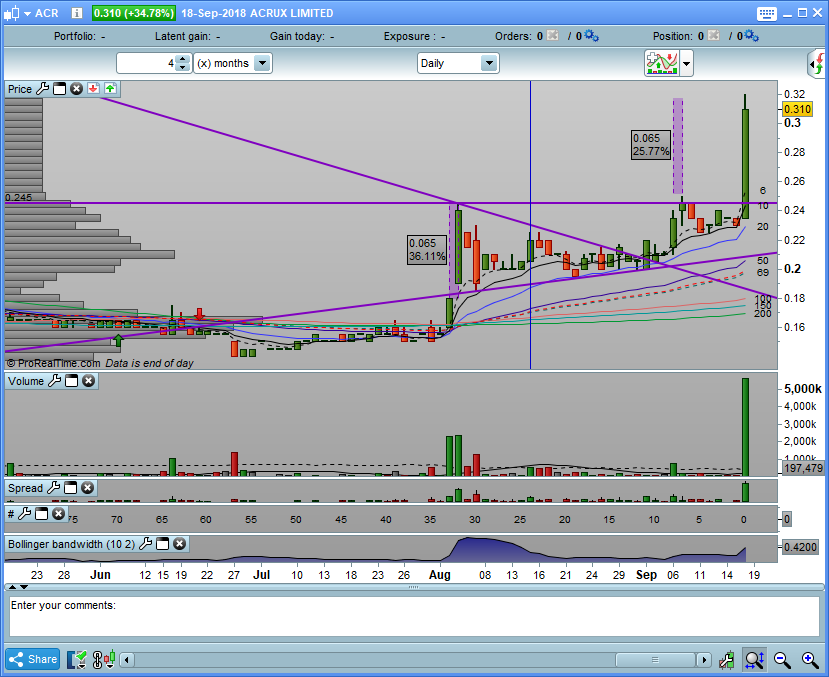Viewport: 829px width, 677px height.
Task: Open the # panel settings wrench
Action: coord(24,514)
